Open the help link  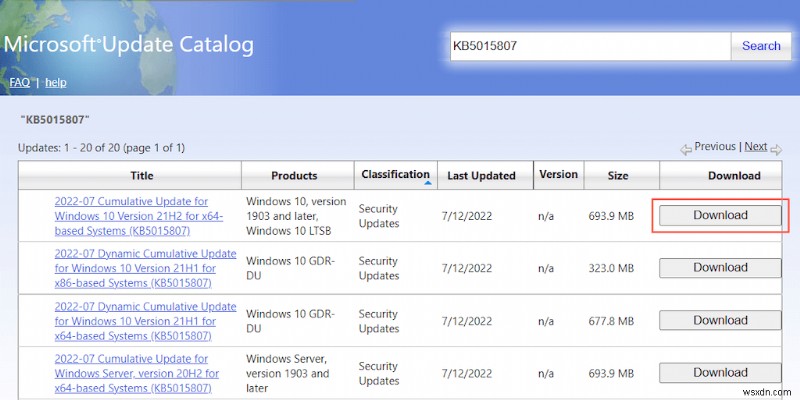click(56, 83)
